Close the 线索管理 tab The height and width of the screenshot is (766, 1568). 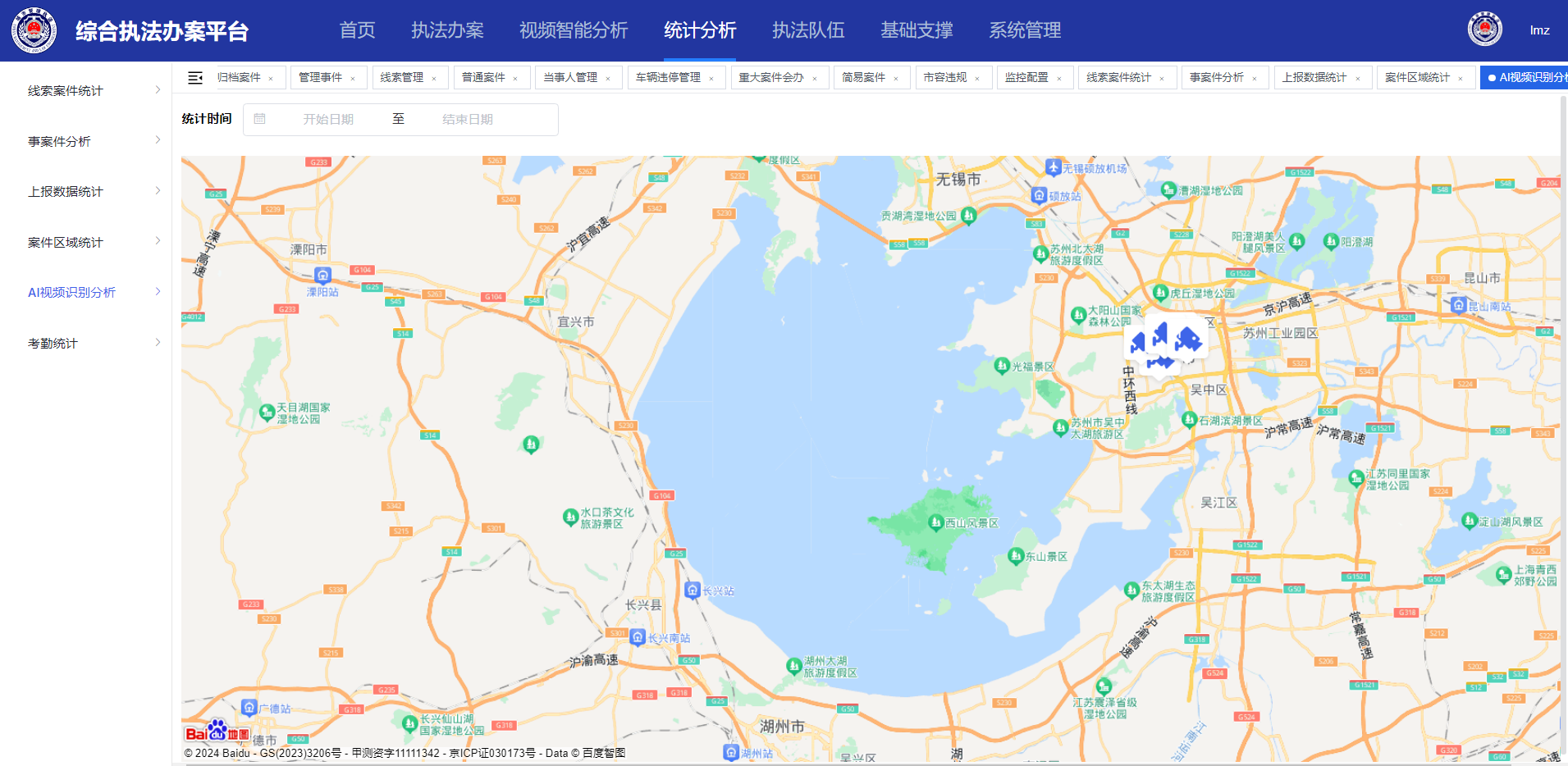[434, 79]
